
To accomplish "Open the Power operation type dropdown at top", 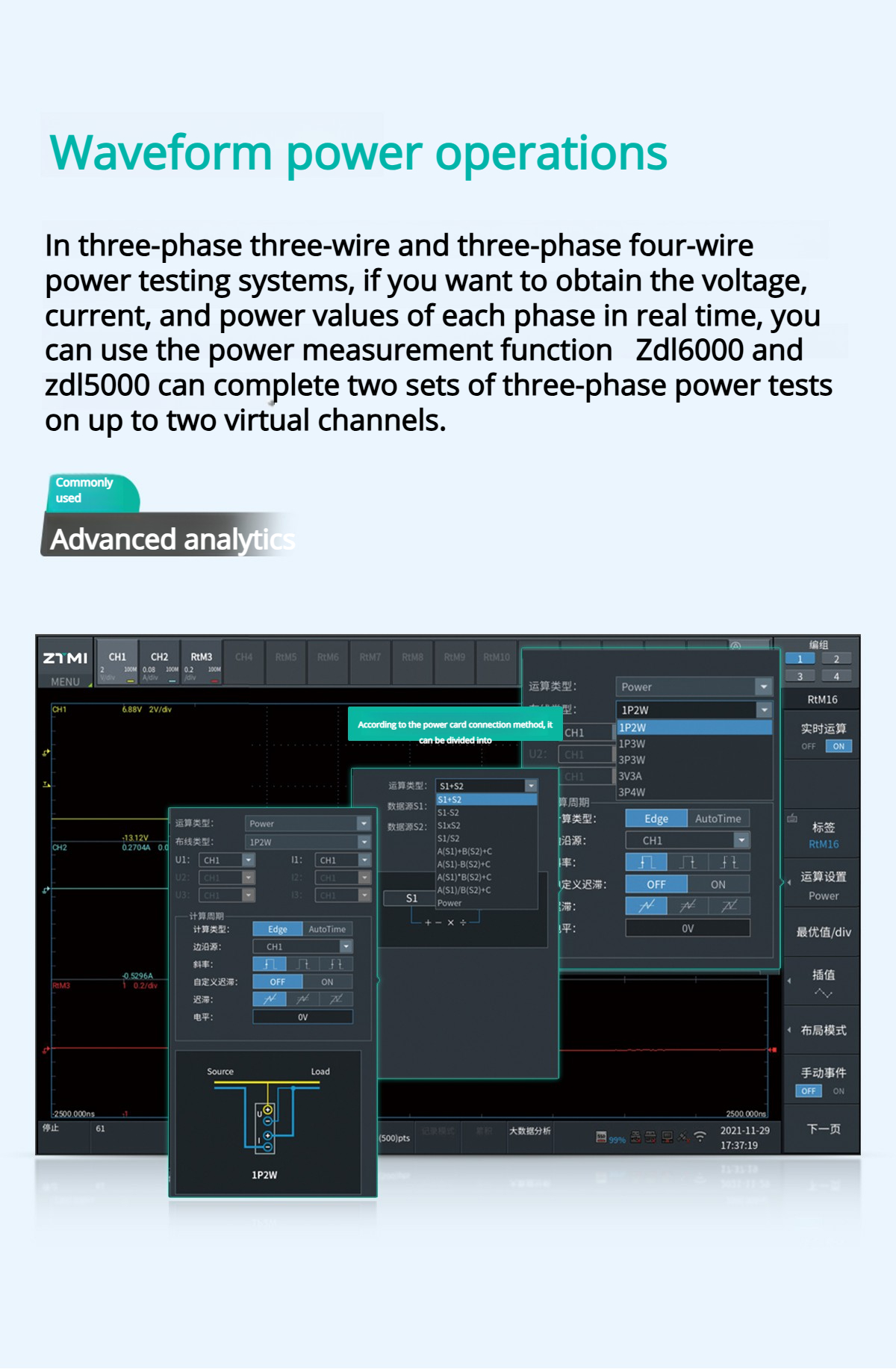I will (x=763, y=686).
